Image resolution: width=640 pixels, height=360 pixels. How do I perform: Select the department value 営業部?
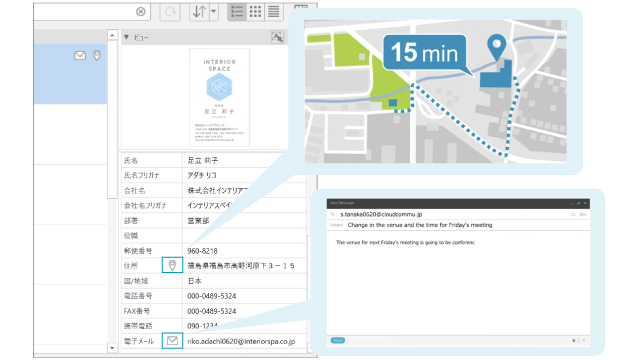click(x=198, y=220)
